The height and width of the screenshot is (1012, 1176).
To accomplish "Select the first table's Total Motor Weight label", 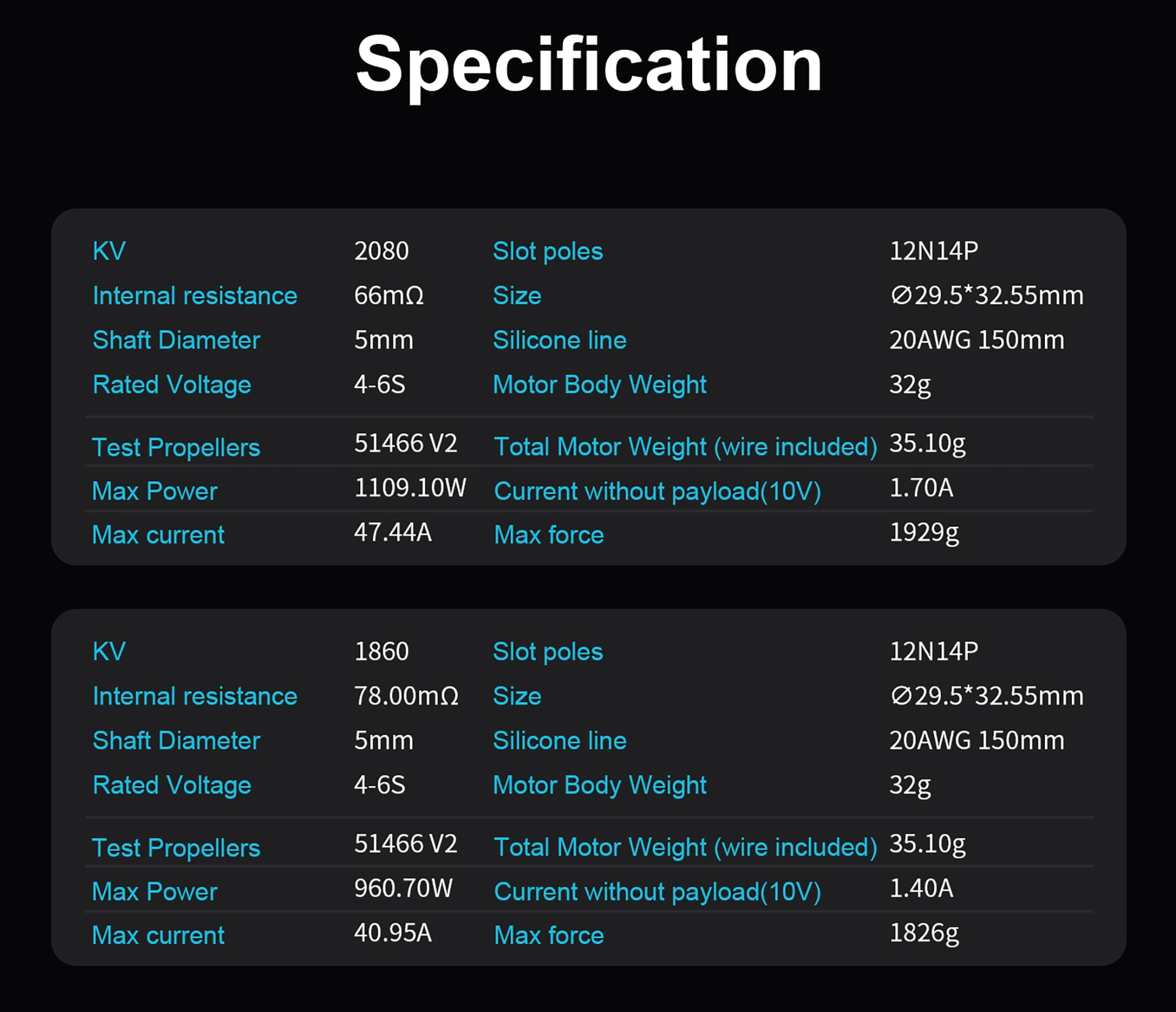I will (685, 448).
